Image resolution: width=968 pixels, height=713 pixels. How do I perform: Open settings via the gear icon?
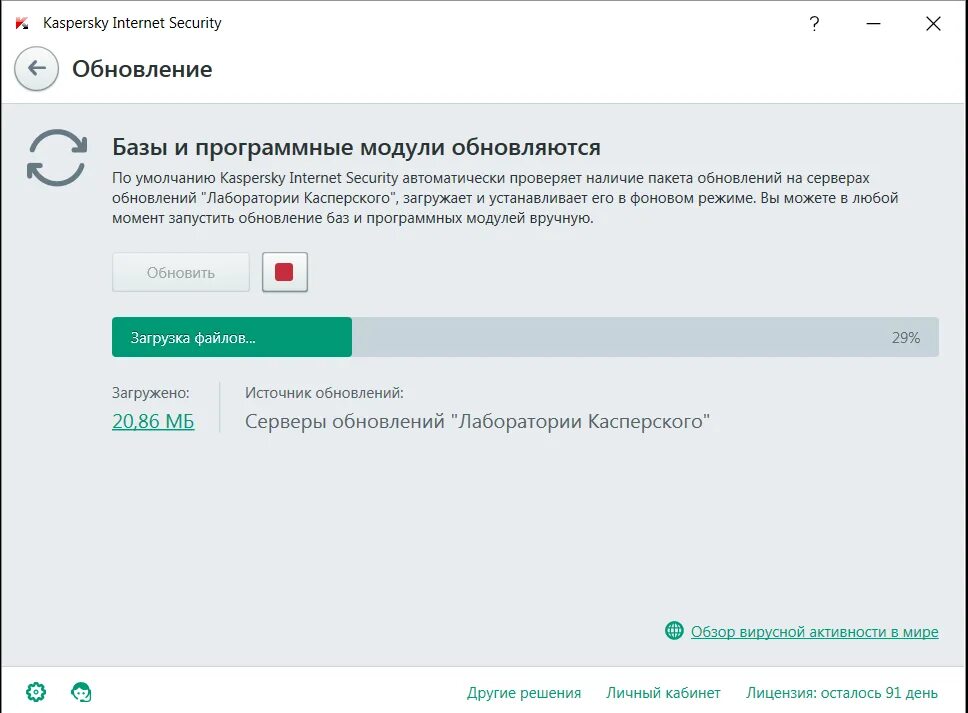36,692
